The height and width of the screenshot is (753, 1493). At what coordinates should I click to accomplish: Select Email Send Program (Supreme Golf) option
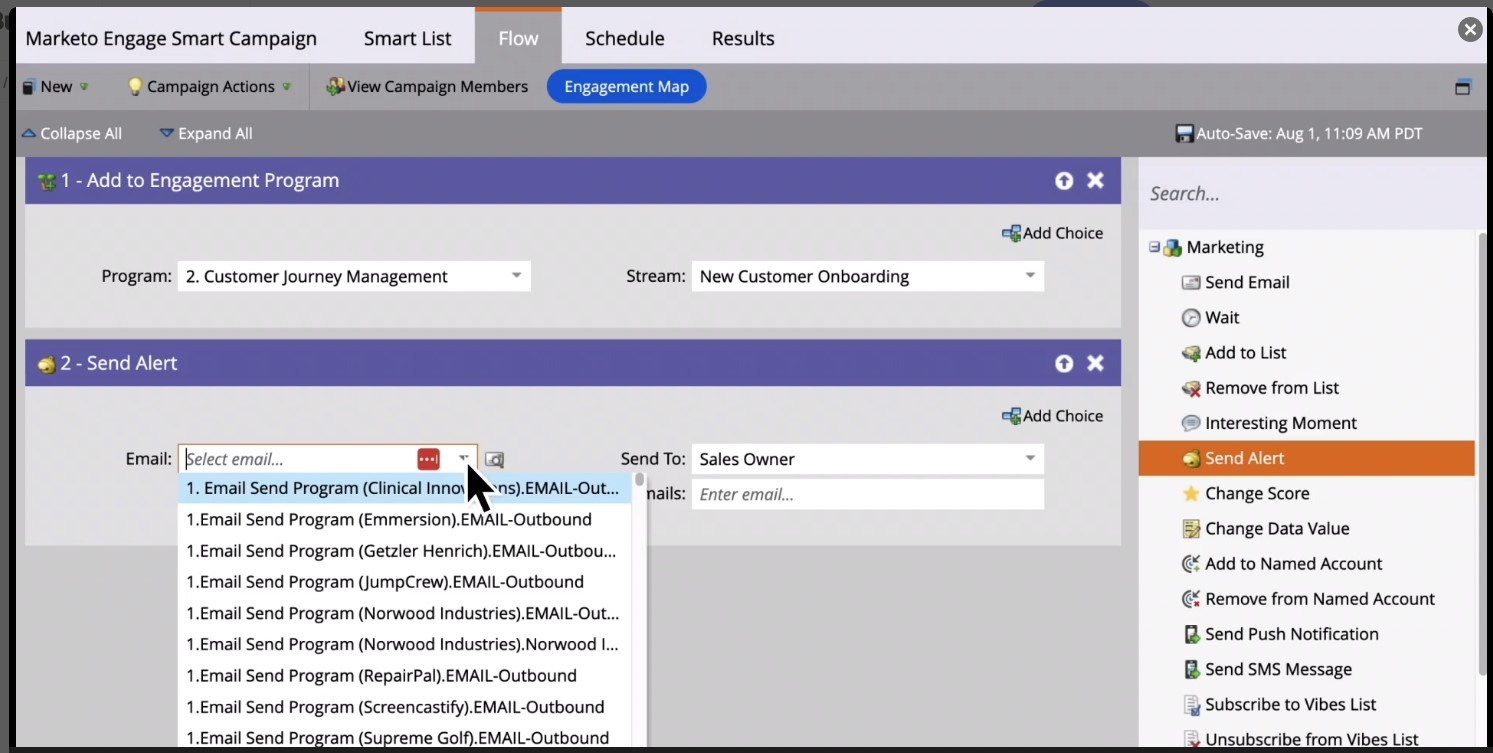[405, 738]
